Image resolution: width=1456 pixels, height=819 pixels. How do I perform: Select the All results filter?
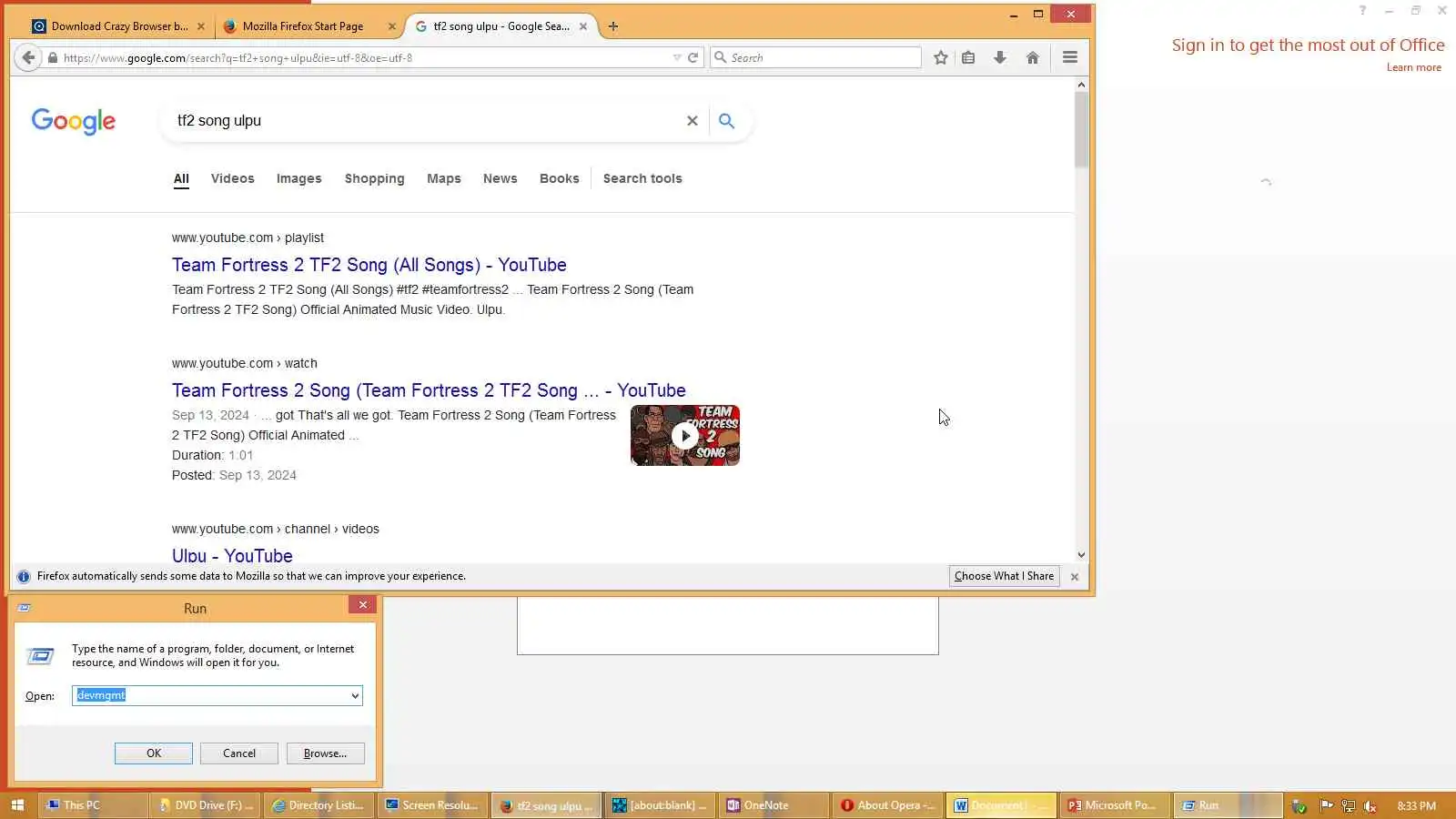(182, 178)
